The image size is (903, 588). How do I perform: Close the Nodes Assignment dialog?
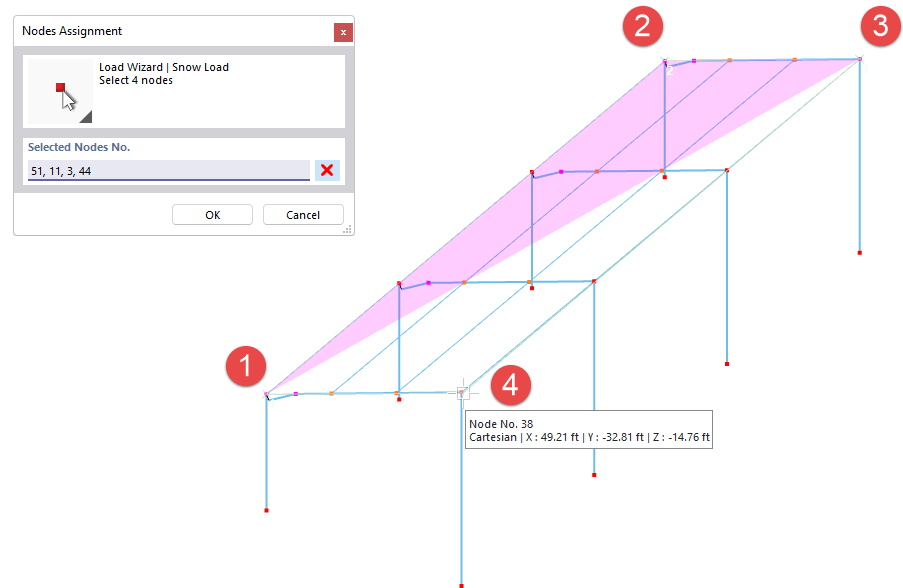[343, 32]
